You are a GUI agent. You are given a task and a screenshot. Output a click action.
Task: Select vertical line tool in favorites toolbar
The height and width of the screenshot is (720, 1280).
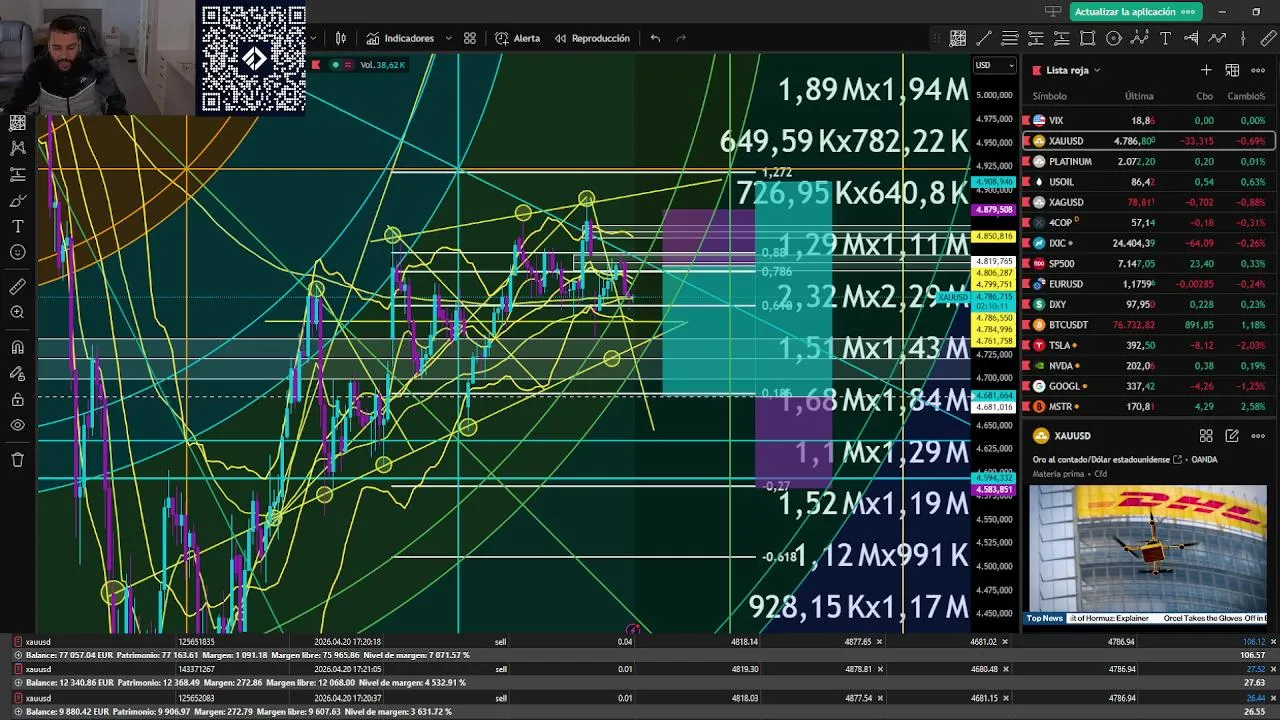(1243, 38)
